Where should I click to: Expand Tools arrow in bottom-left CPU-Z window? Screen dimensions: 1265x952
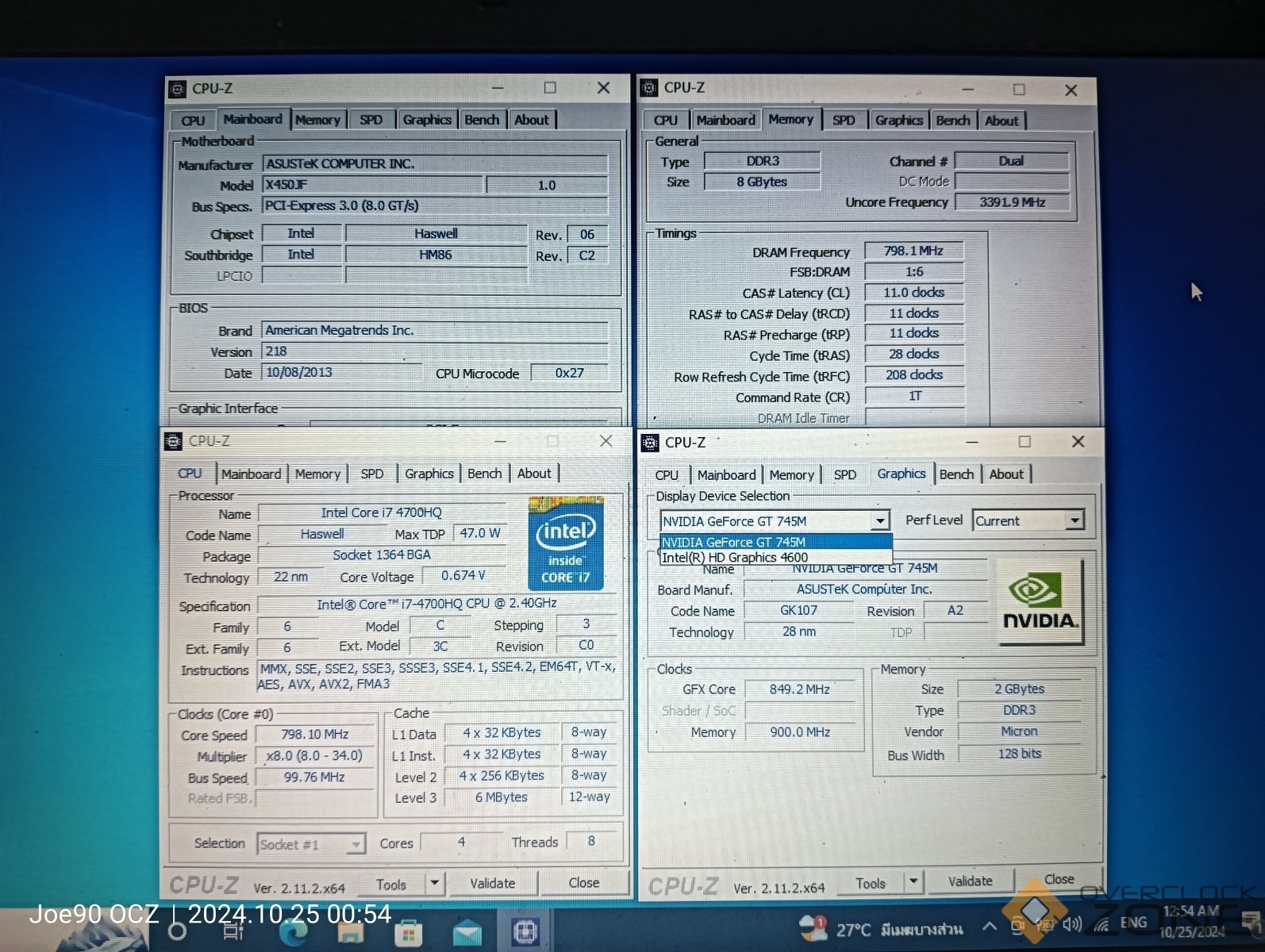tap(434, 883)
